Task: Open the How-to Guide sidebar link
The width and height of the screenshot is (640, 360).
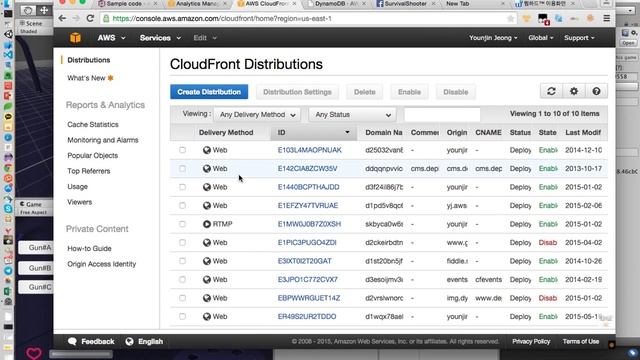Action: tap(89, 249)
